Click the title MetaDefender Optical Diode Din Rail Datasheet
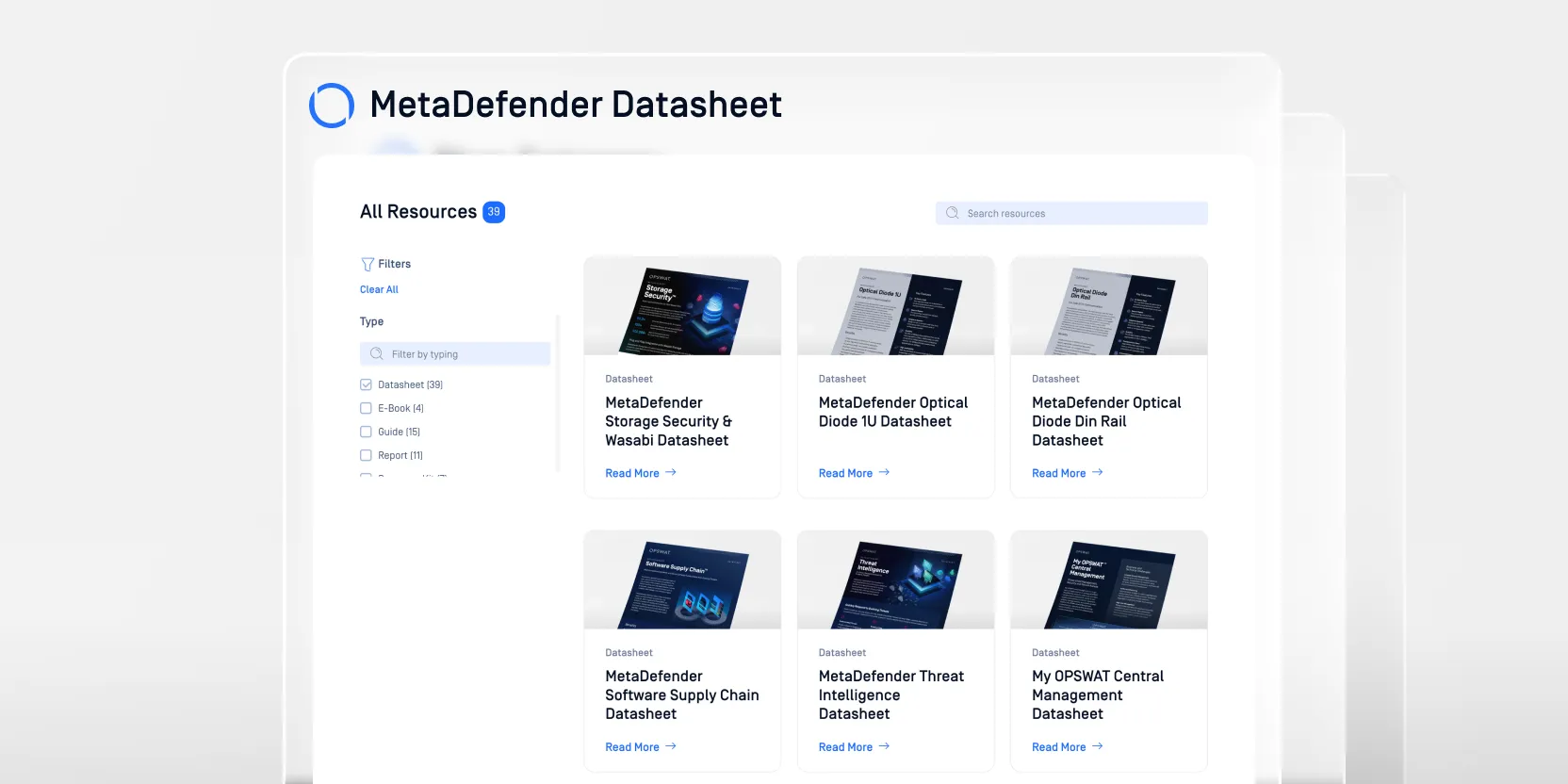The width and height of the screenshot is (1568, 784). click(1106, 421)
